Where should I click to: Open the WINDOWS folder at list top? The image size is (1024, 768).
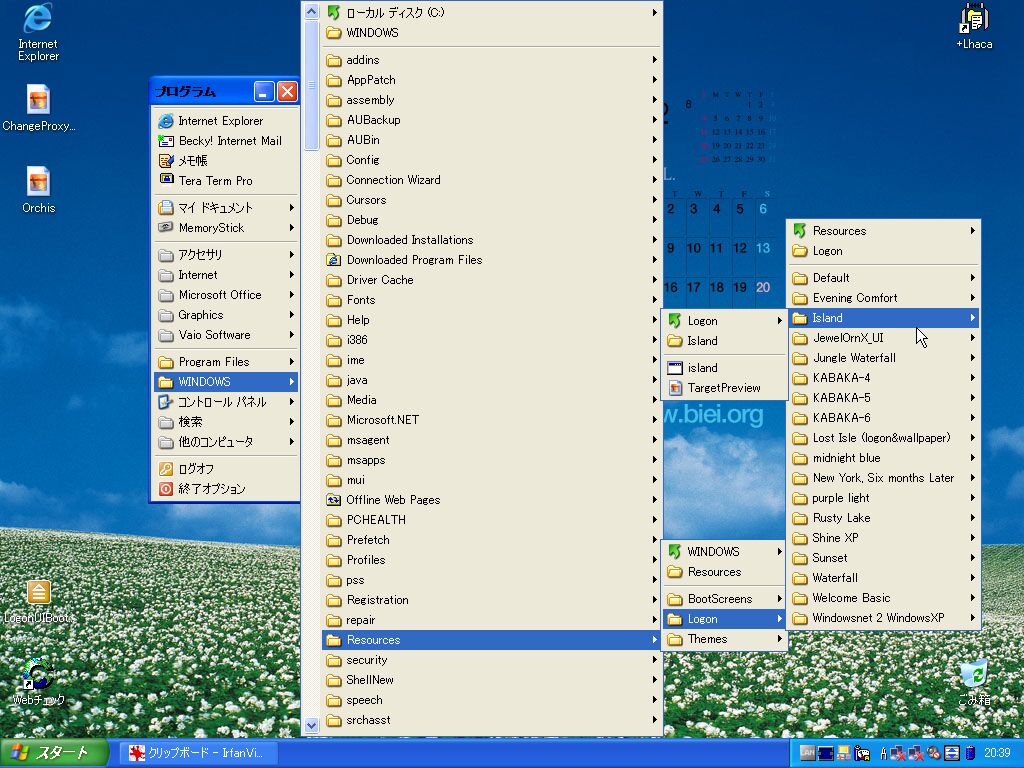pyautogui.click(x=492, y=33)
